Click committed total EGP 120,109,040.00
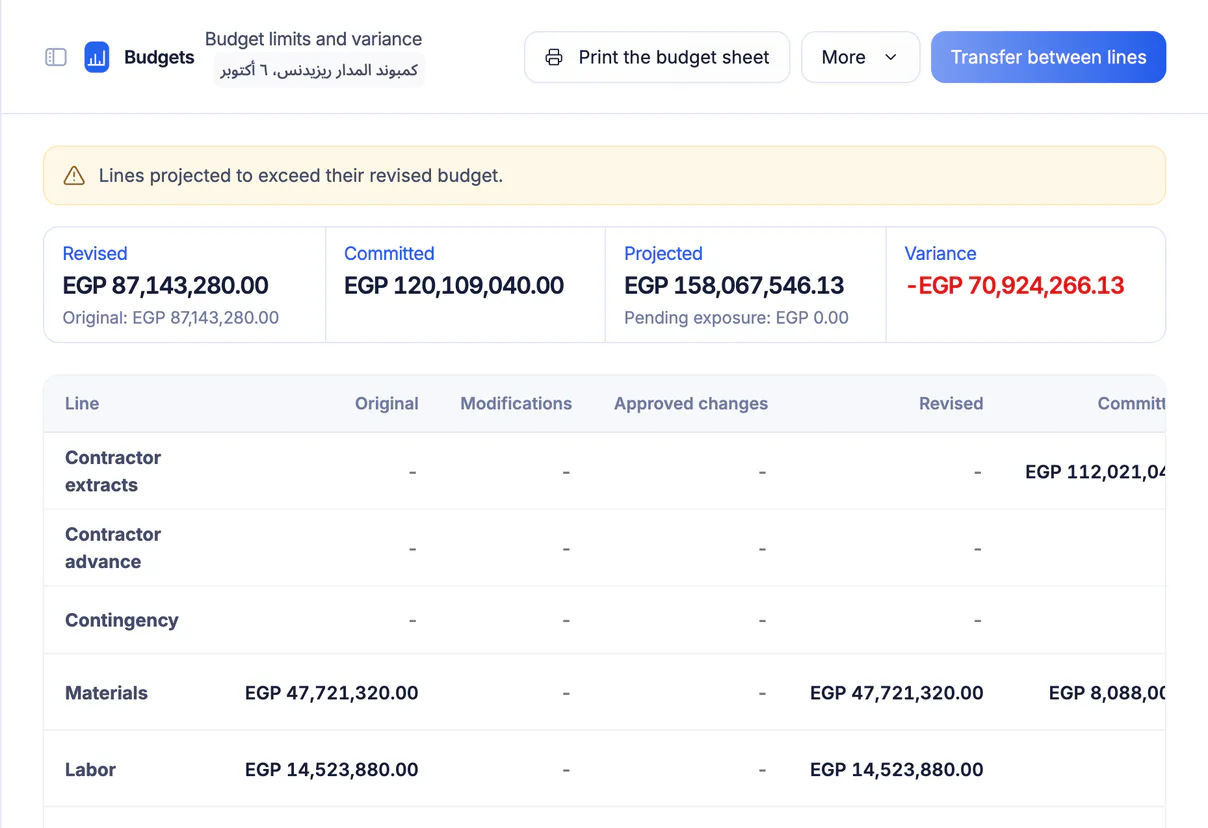The width and height of the screenshot is (1208, 828). coord(454,285)
